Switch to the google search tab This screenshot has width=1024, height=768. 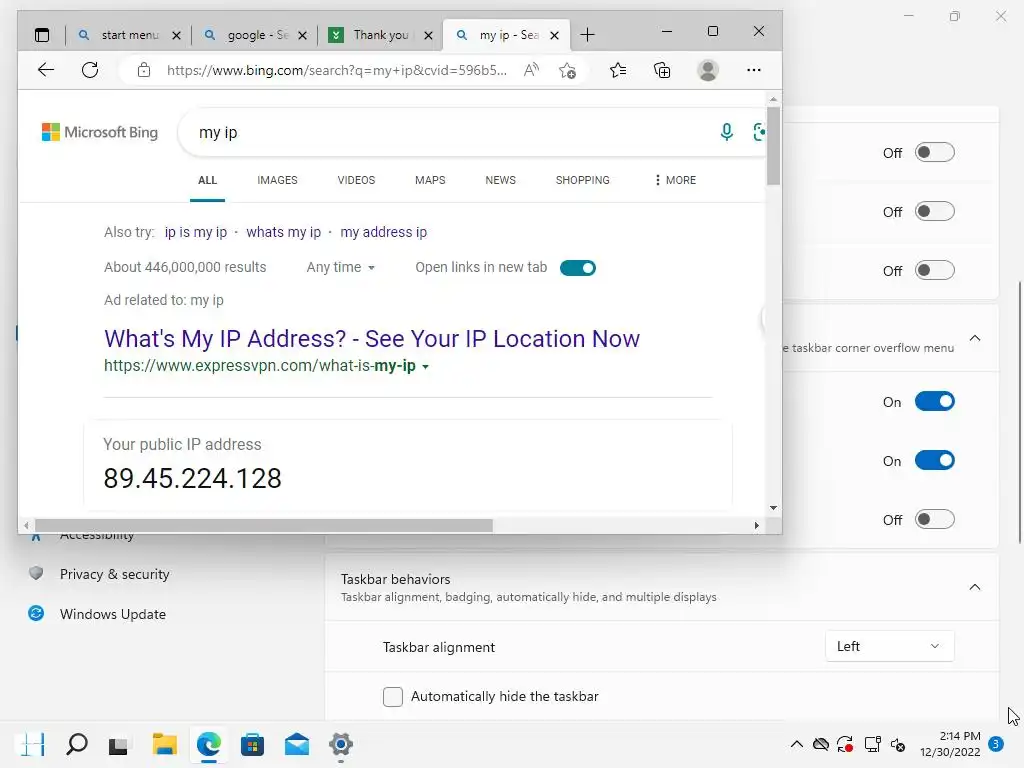(255, 35)
